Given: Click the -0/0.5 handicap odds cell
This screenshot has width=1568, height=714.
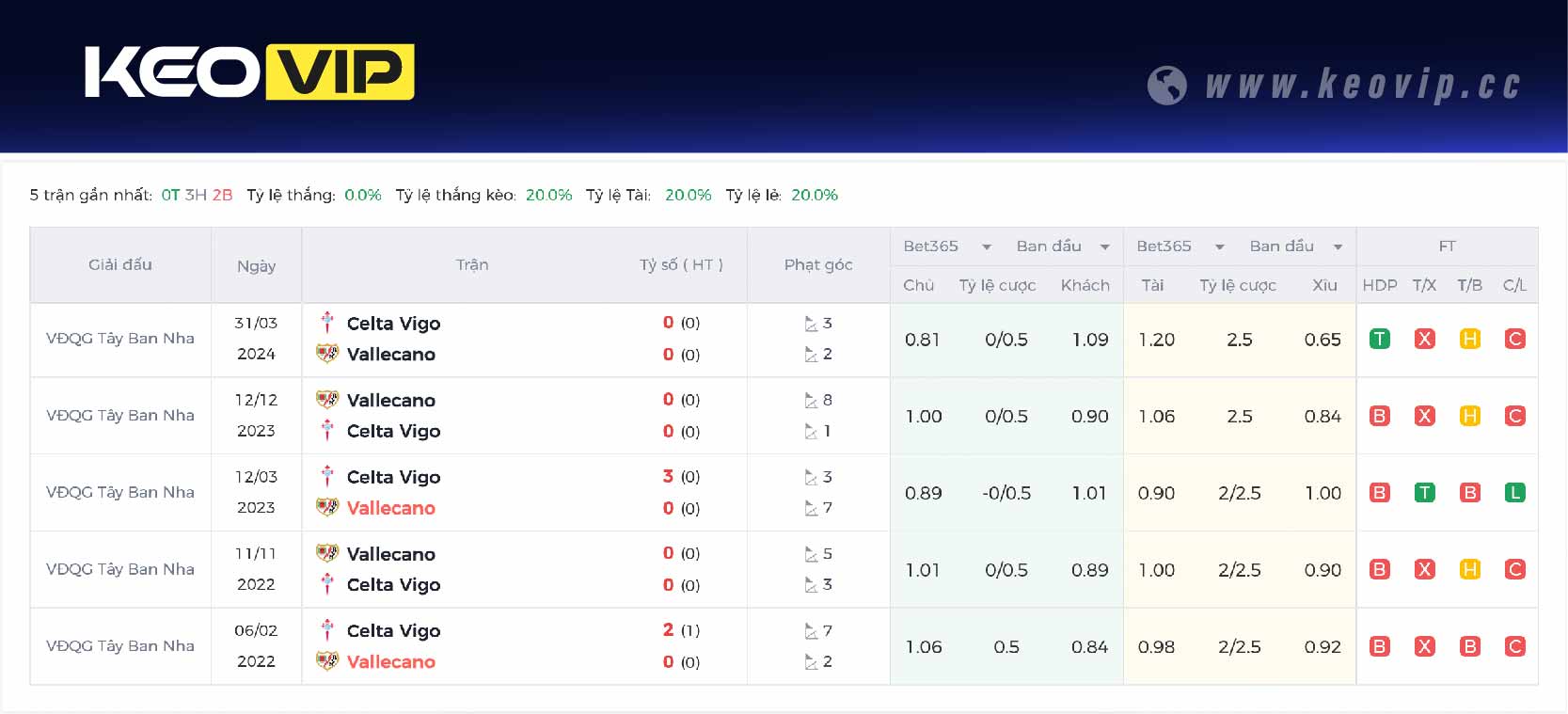Looking at the screenshot, I should pyautogui.click(x=1006, y=493).
